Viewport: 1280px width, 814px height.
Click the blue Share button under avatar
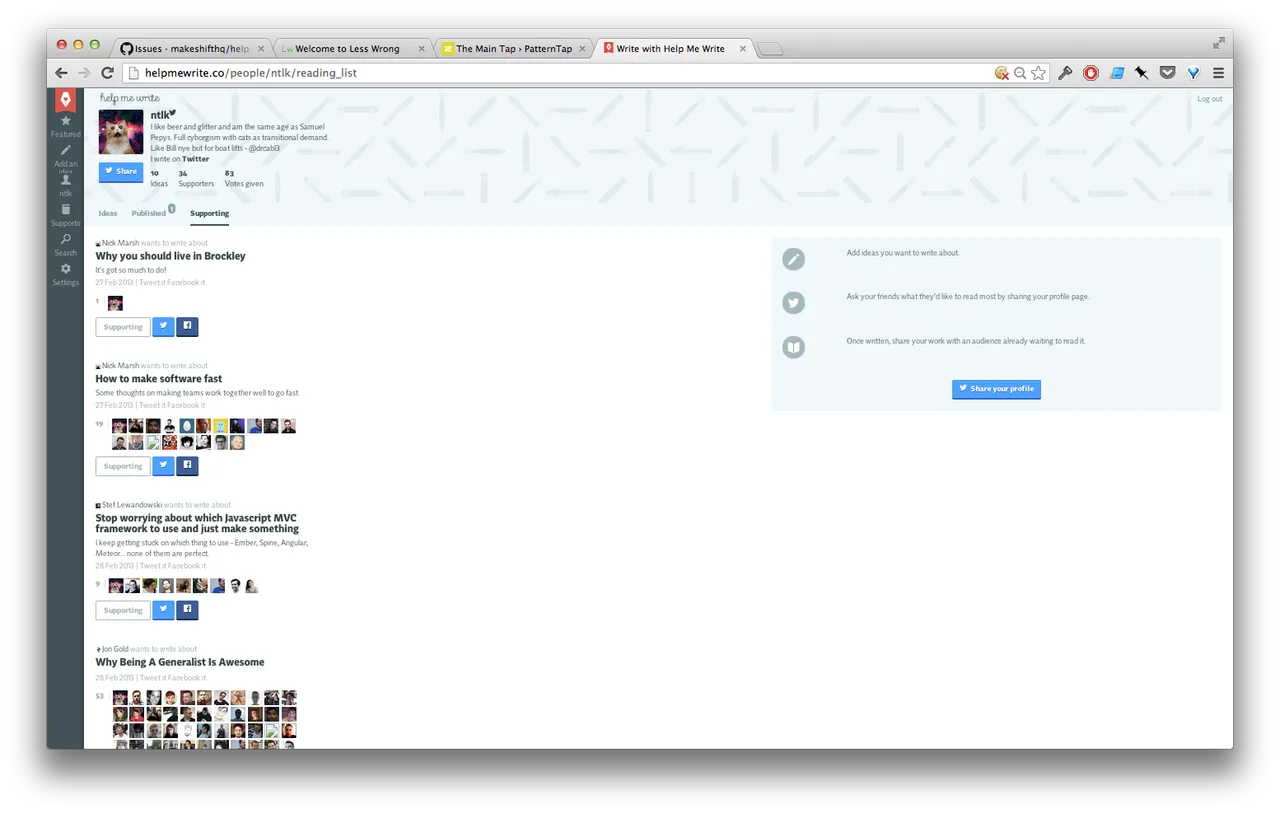[121, 171]
